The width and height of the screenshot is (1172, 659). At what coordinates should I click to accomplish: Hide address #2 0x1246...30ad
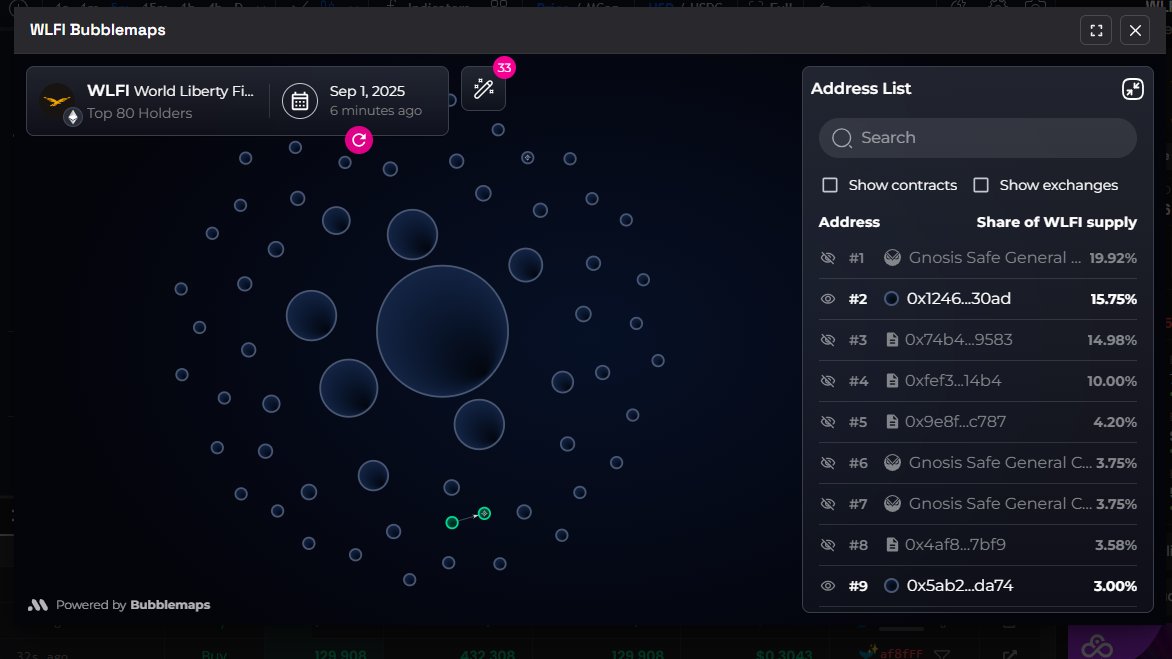827,299
